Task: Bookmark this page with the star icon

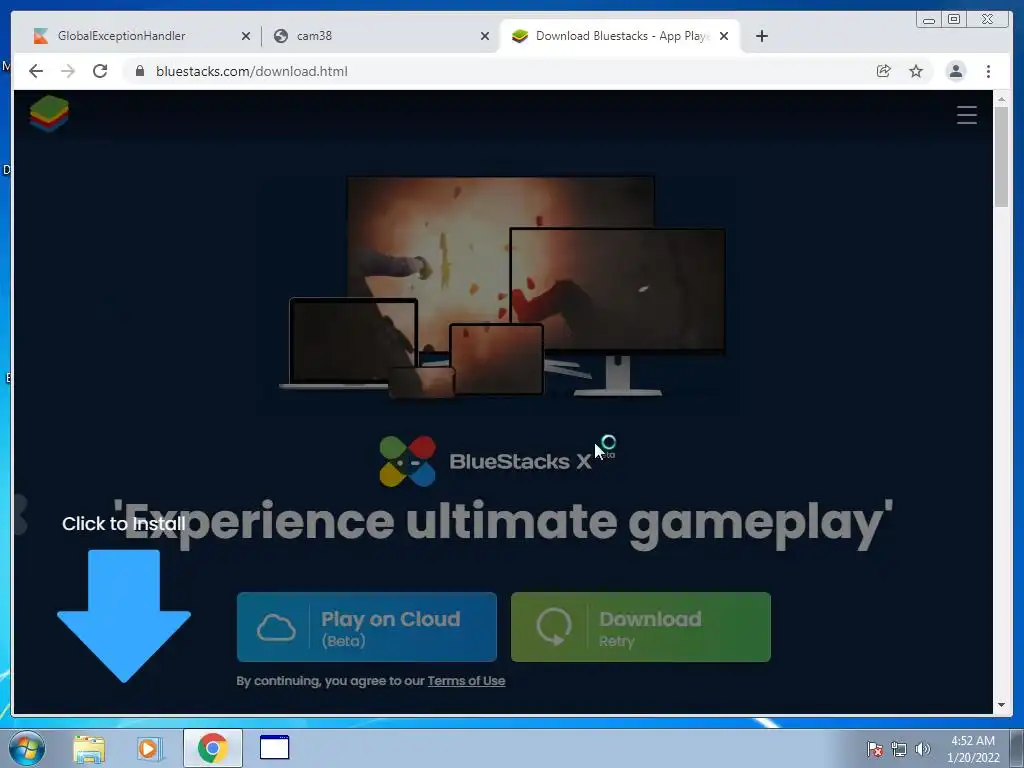Action: [916, 71]
